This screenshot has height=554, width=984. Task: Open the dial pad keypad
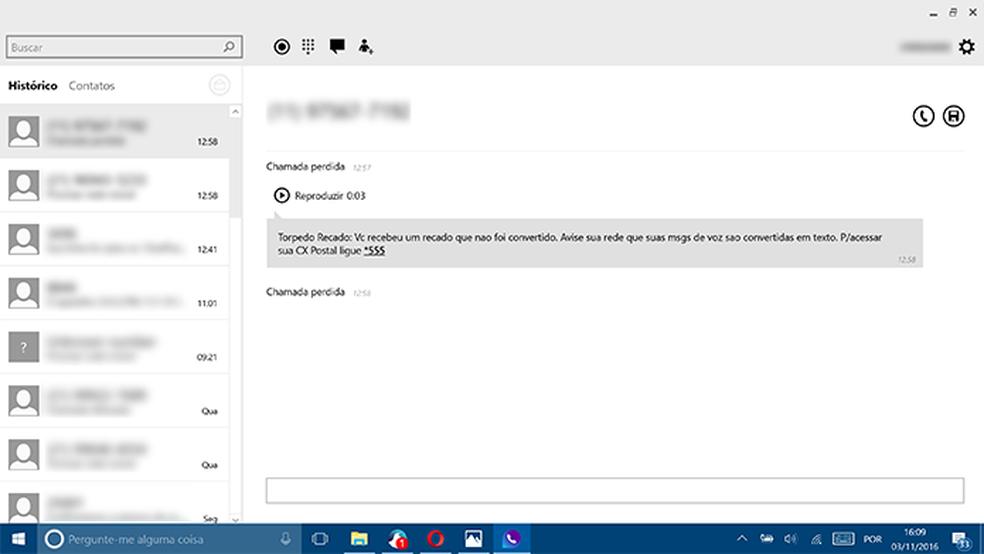click(308, 46)
